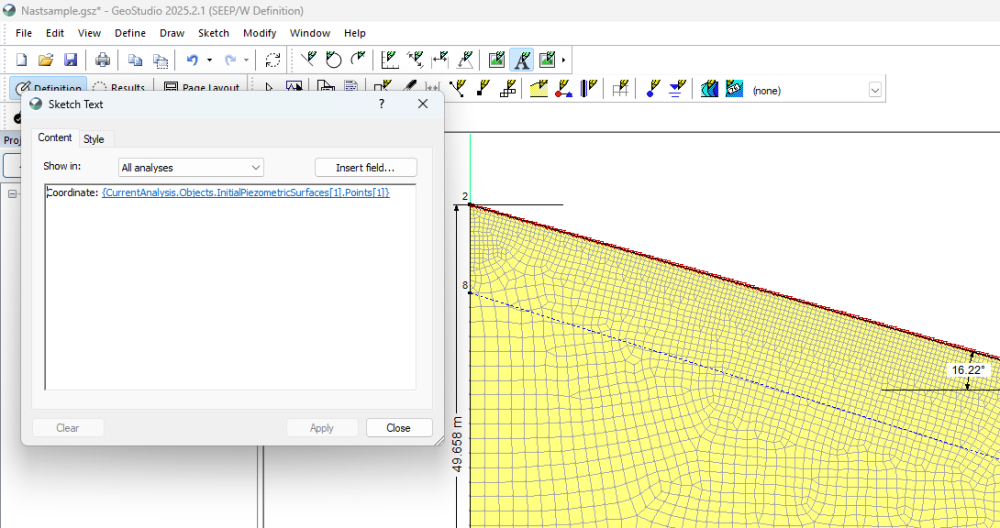Undo the last action
The width and height of the screenshot is (1000, 528).
[192, 60]
